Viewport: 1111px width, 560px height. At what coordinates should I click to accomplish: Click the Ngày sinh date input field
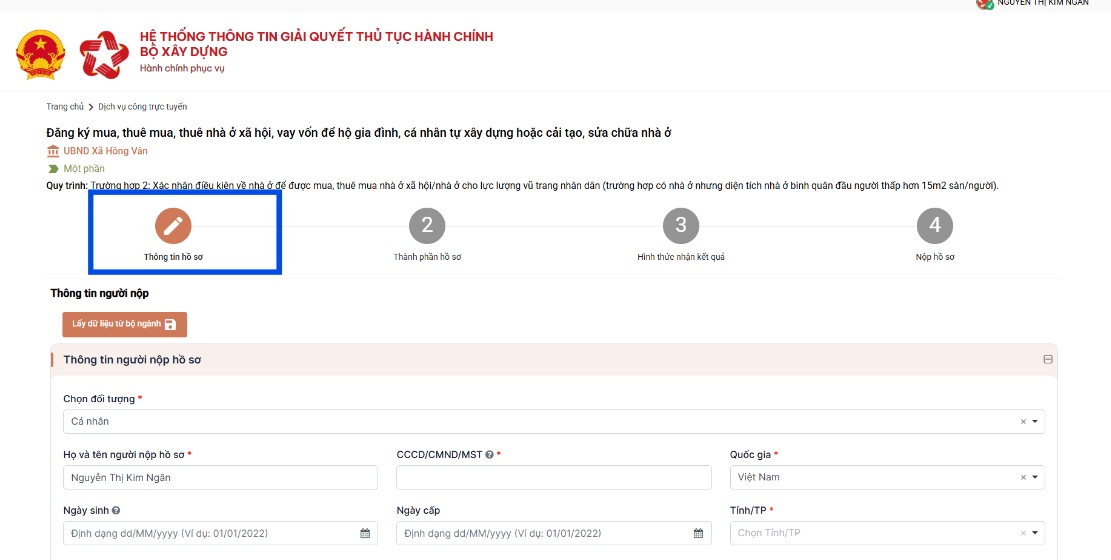point(220,533)
